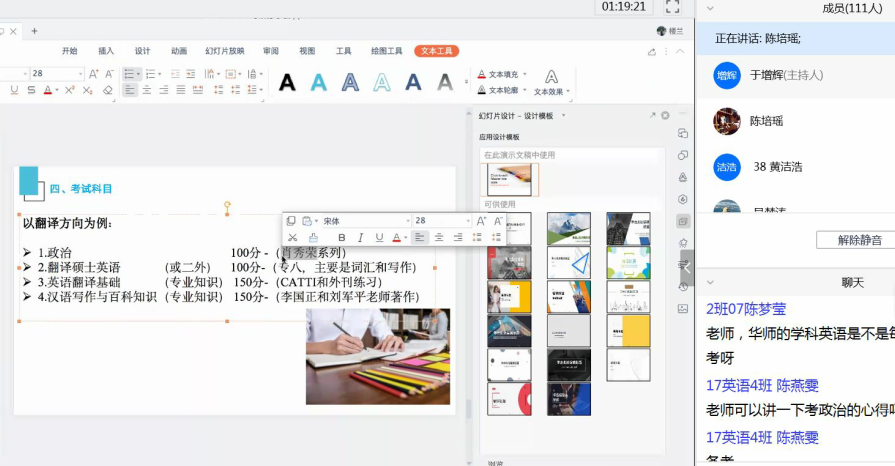895x466 pixels.
Task: Collapse the 成员 members panel chevron
Action: click(x=710, y=8)
